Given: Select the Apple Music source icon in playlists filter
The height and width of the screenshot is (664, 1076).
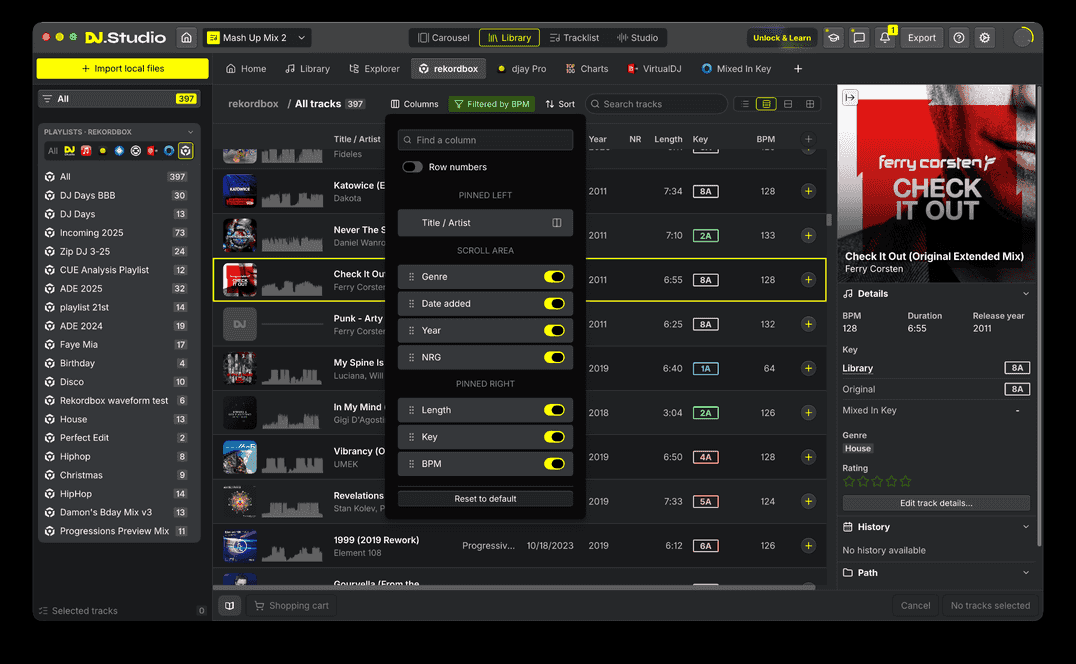Looking at the screenshot, I should (x=86, y=150).
